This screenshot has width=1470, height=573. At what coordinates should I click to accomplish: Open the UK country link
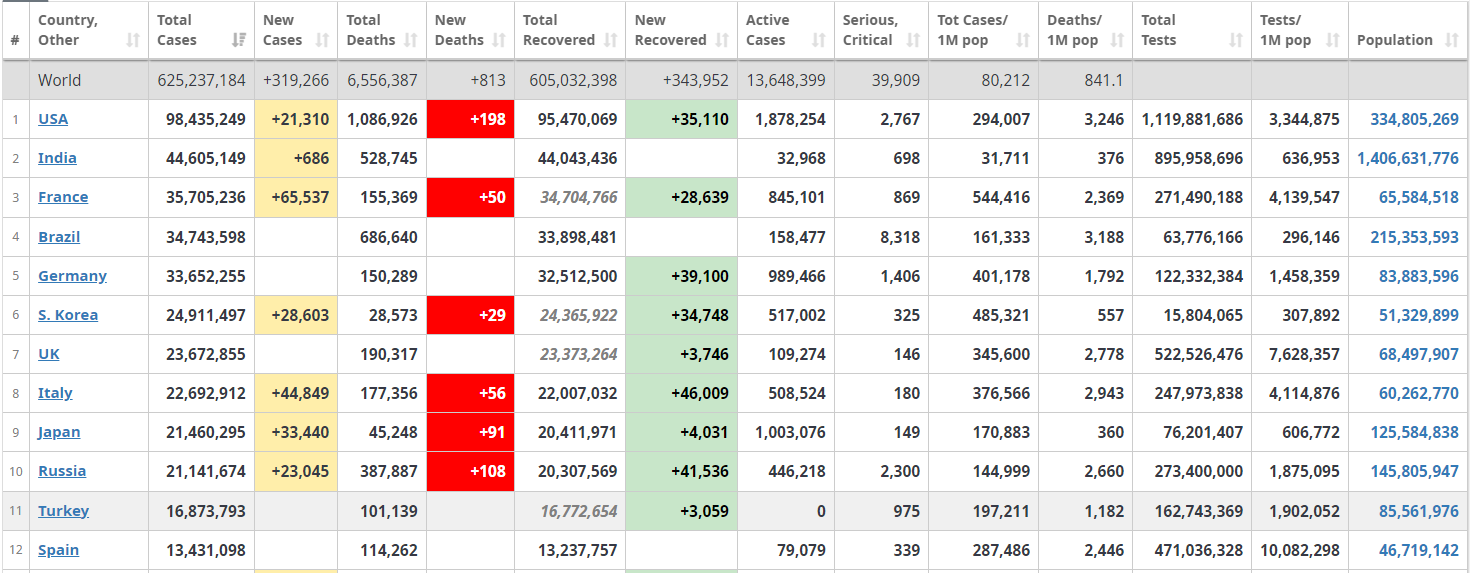point(49,354)
